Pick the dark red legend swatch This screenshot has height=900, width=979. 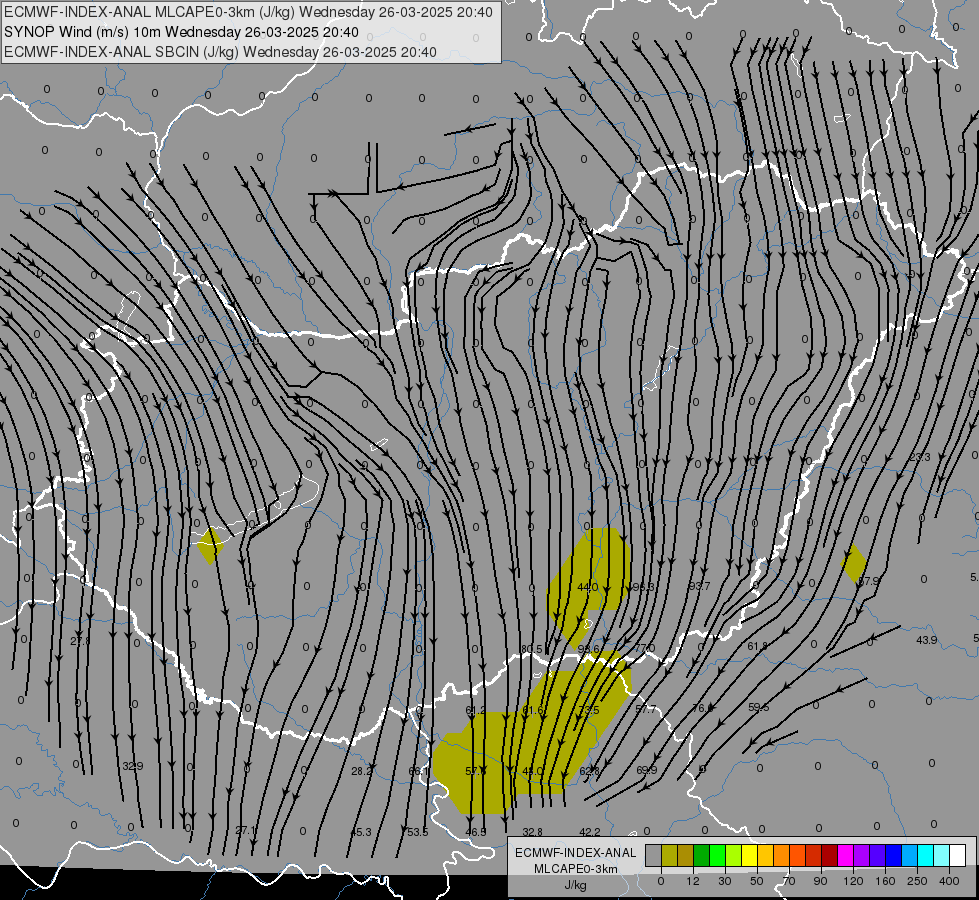[829, 855]
